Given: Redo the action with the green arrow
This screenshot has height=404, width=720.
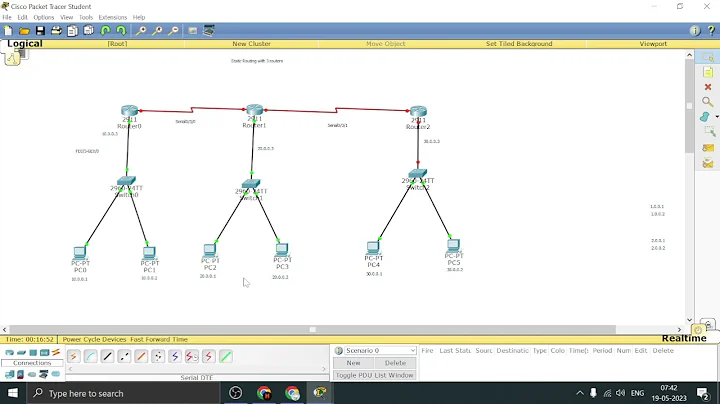Looking at the screenshot, I should point(121,31).
